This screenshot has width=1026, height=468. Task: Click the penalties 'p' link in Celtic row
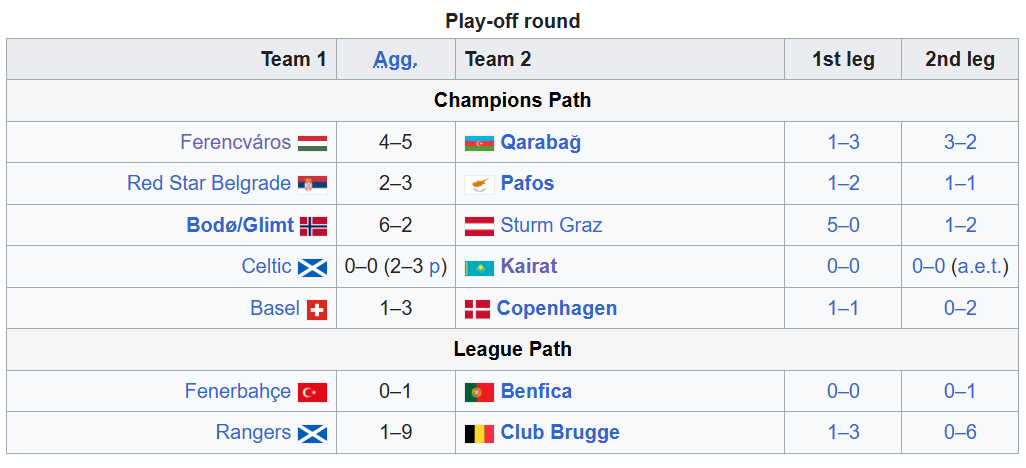[434, 267]
